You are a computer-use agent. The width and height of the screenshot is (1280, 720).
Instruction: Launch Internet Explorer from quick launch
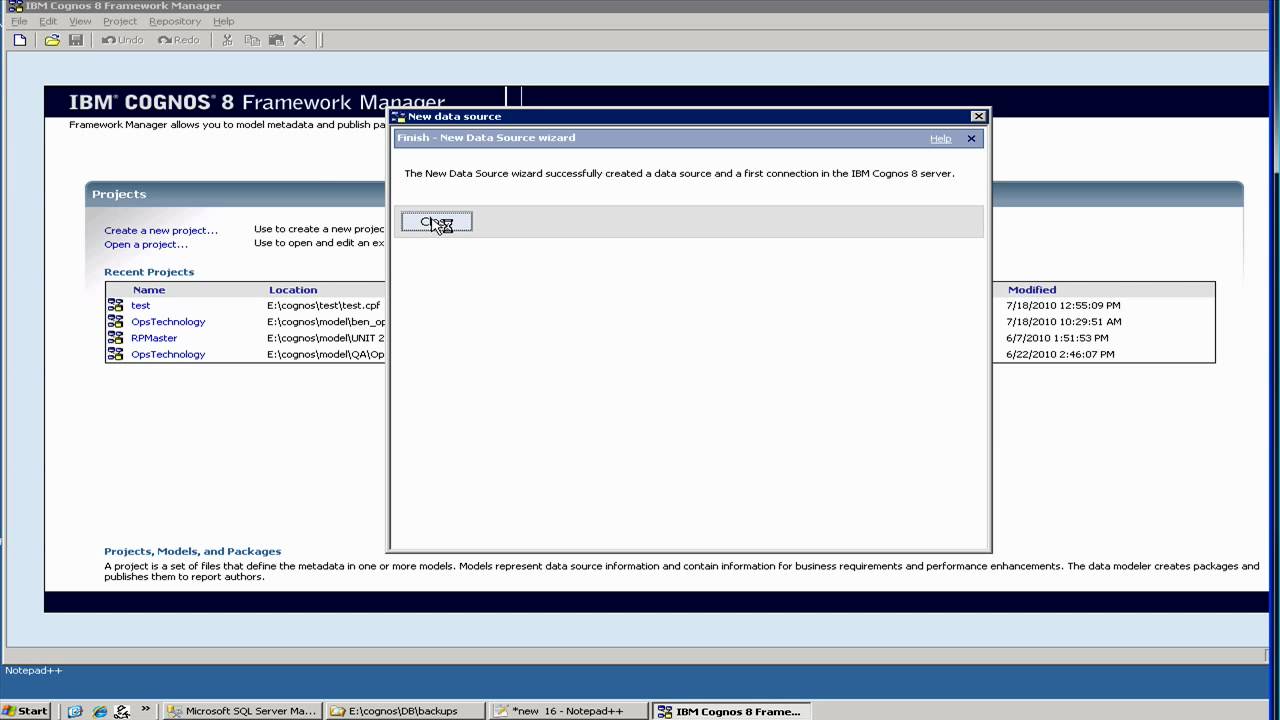[99, 711]
